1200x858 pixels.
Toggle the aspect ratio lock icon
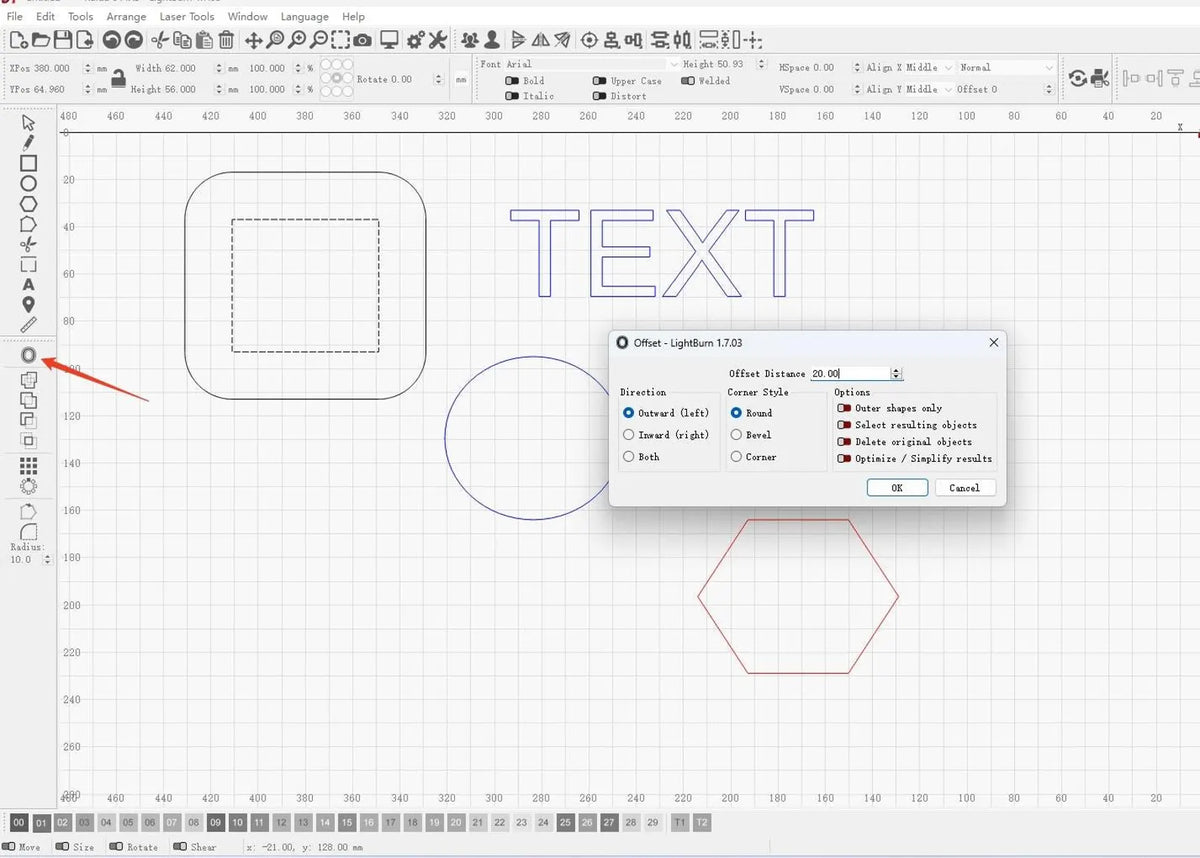coord(118,78)
